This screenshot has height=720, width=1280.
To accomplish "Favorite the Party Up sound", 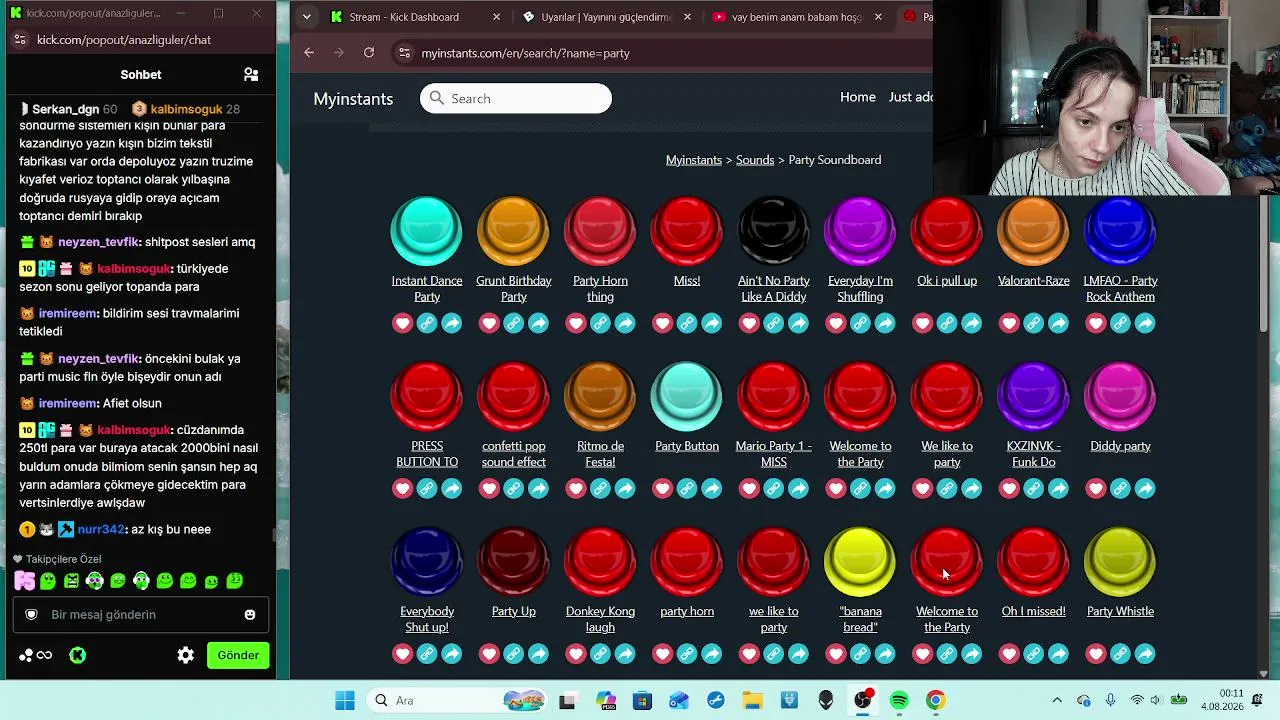I will (489, 654).
